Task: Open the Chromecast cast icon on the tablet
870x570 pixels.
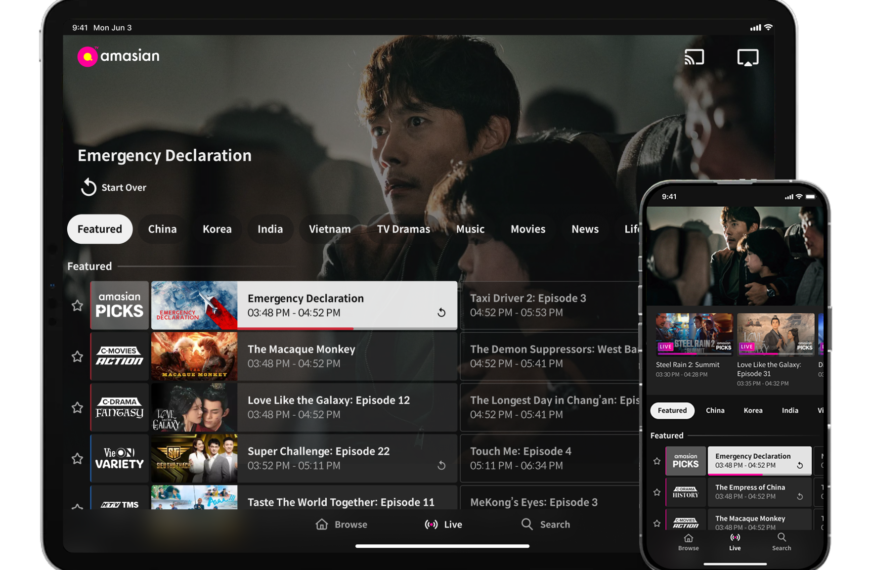Action: tap(694, 57)
